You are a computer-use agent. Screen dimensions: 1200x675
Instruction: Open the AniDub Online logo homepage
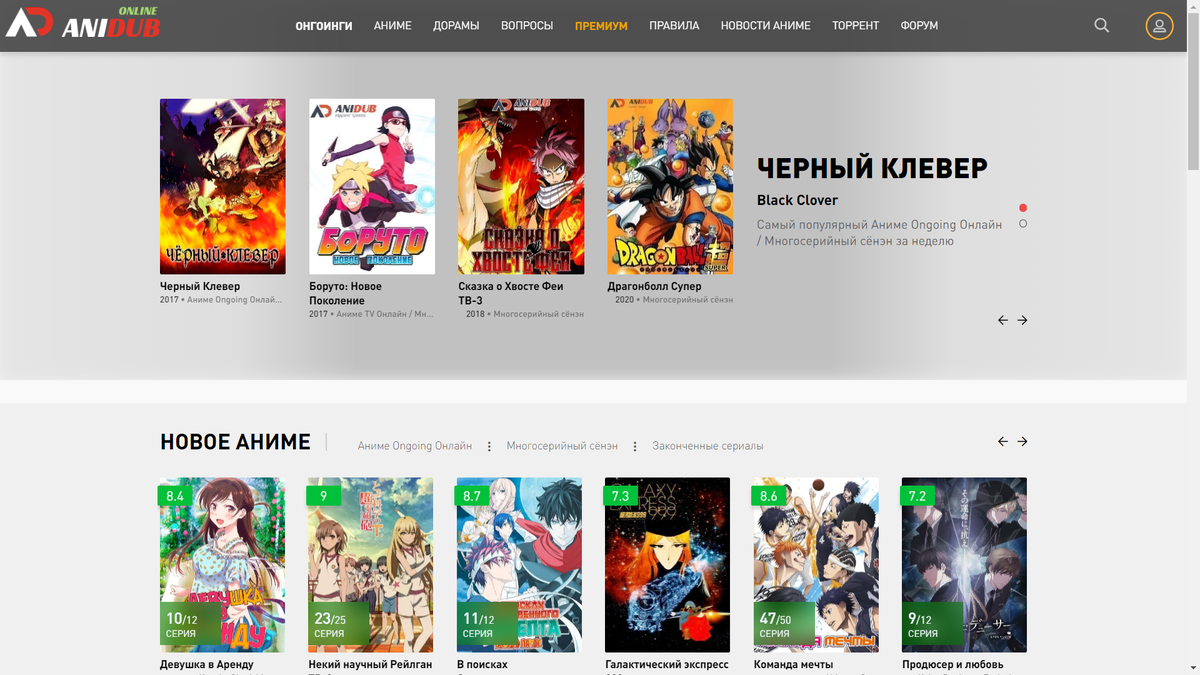coord(82,24)
